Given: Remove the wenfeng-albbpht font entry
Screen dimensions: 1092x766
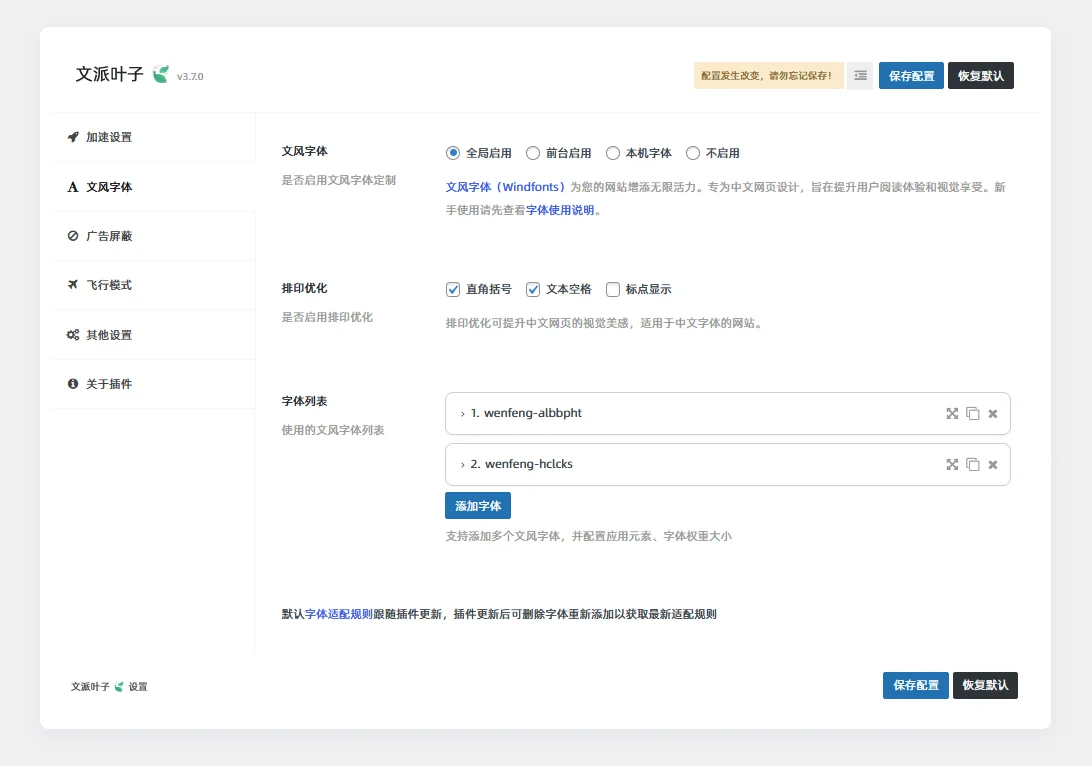Looking at the screenshot, I should pyautogui.click(x=993, y=414).
